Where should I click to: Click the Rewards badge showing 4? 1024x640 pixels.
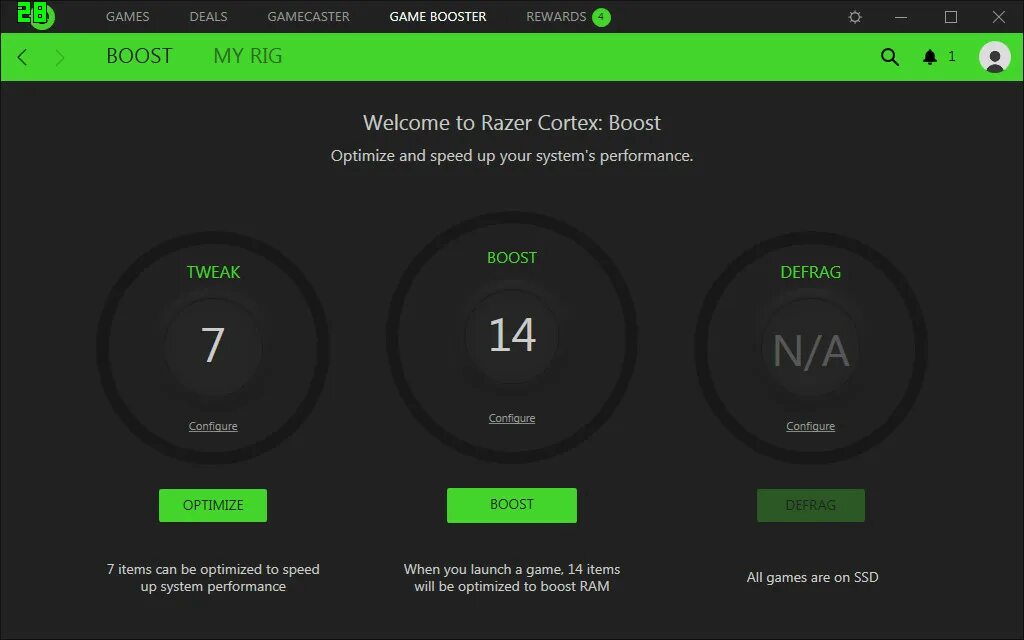click(x=601, y=17)
